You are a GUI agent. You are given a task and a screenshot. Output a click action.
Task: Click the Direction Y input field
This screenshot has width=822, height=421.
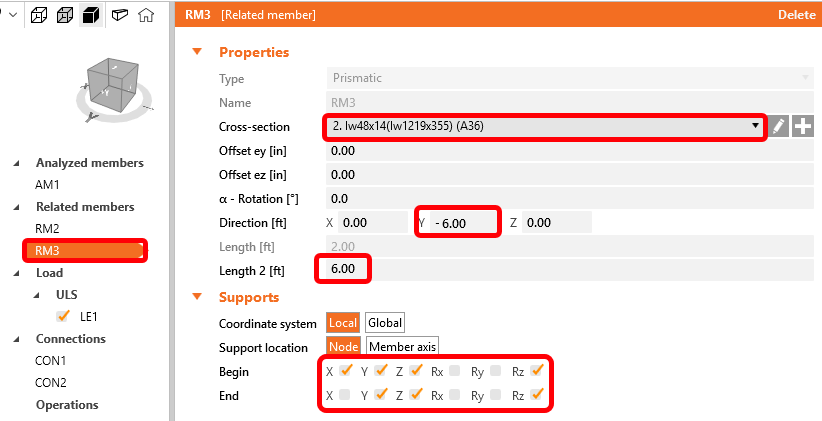[x=464, y=223]
